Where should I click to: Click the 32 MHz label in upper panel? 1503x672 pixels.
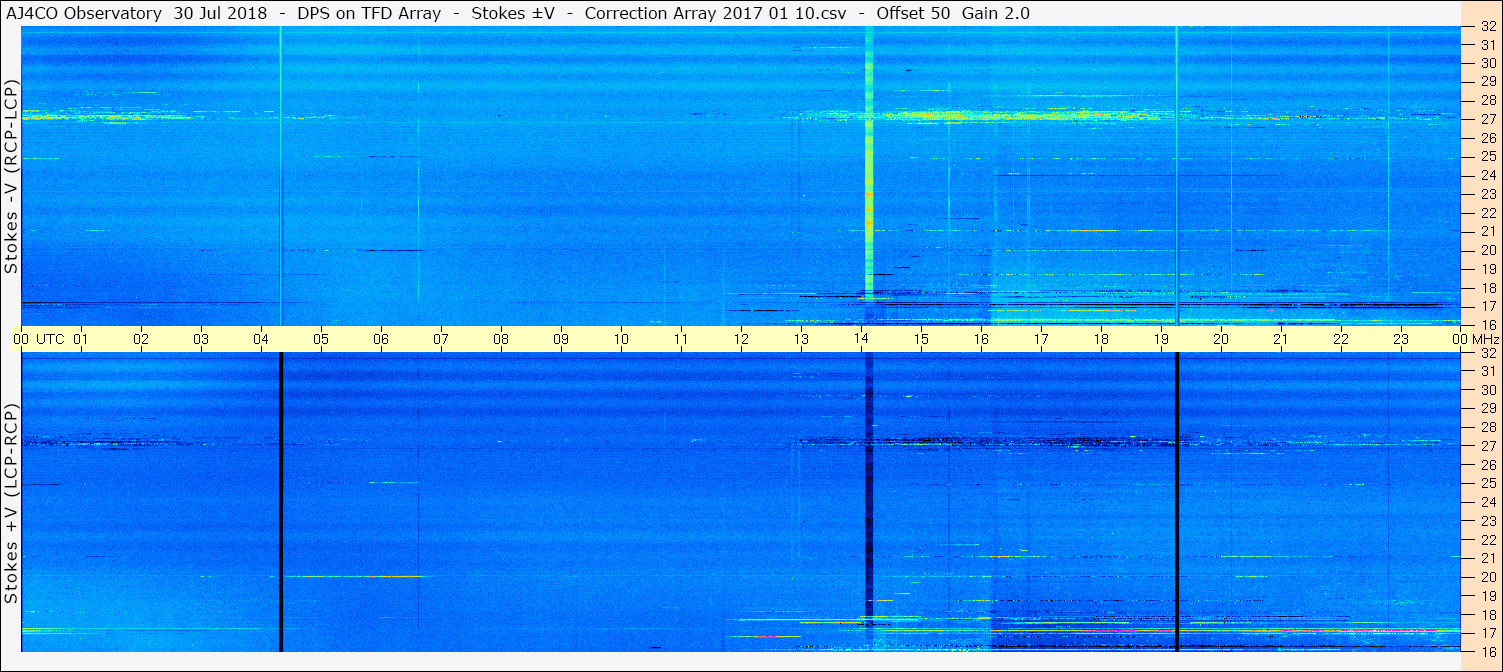coord(1488,27)
